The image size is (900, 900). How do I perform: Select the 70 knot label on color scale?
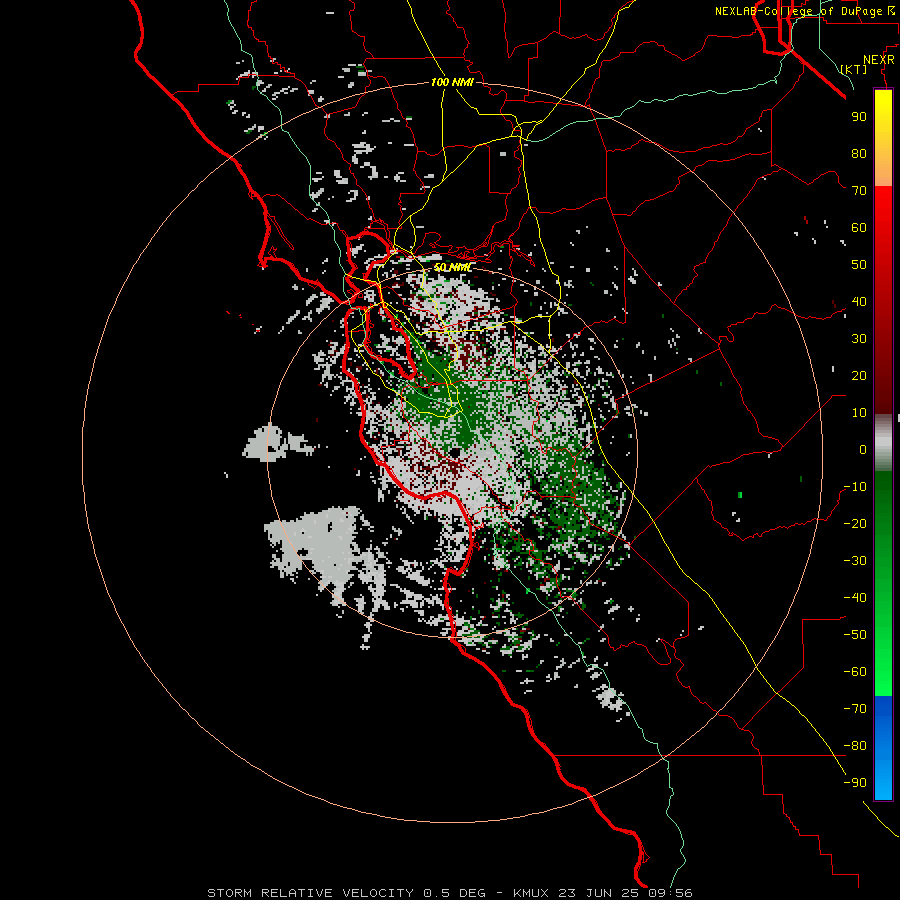pos(859,191)
